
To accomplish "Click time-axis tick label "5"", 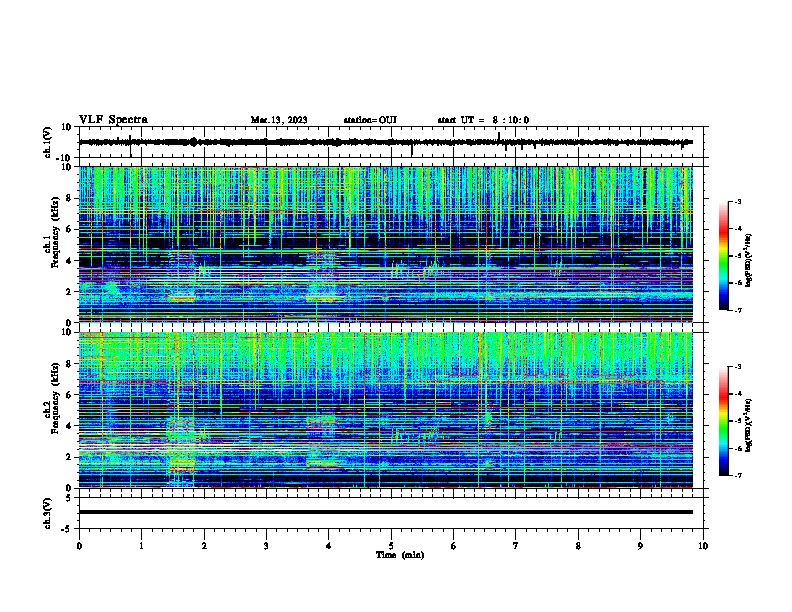I will [391, 546].
